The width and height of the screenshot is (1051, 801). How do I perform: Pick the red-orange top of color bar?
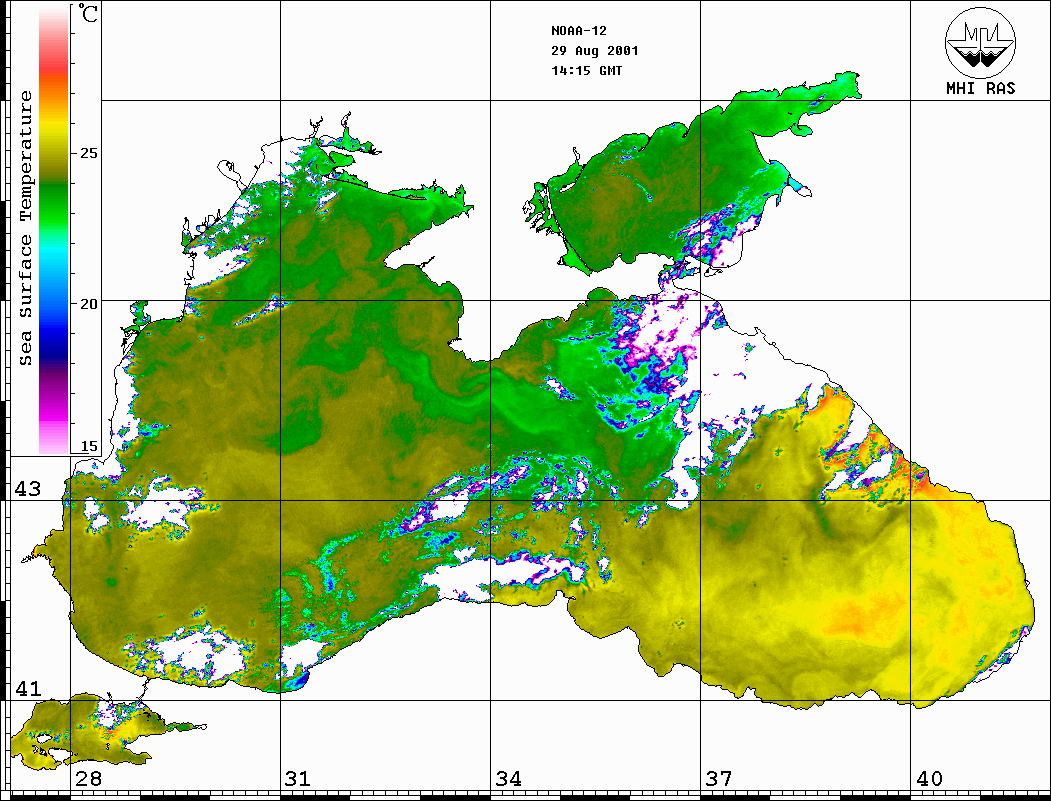click(x=54, y=74)
